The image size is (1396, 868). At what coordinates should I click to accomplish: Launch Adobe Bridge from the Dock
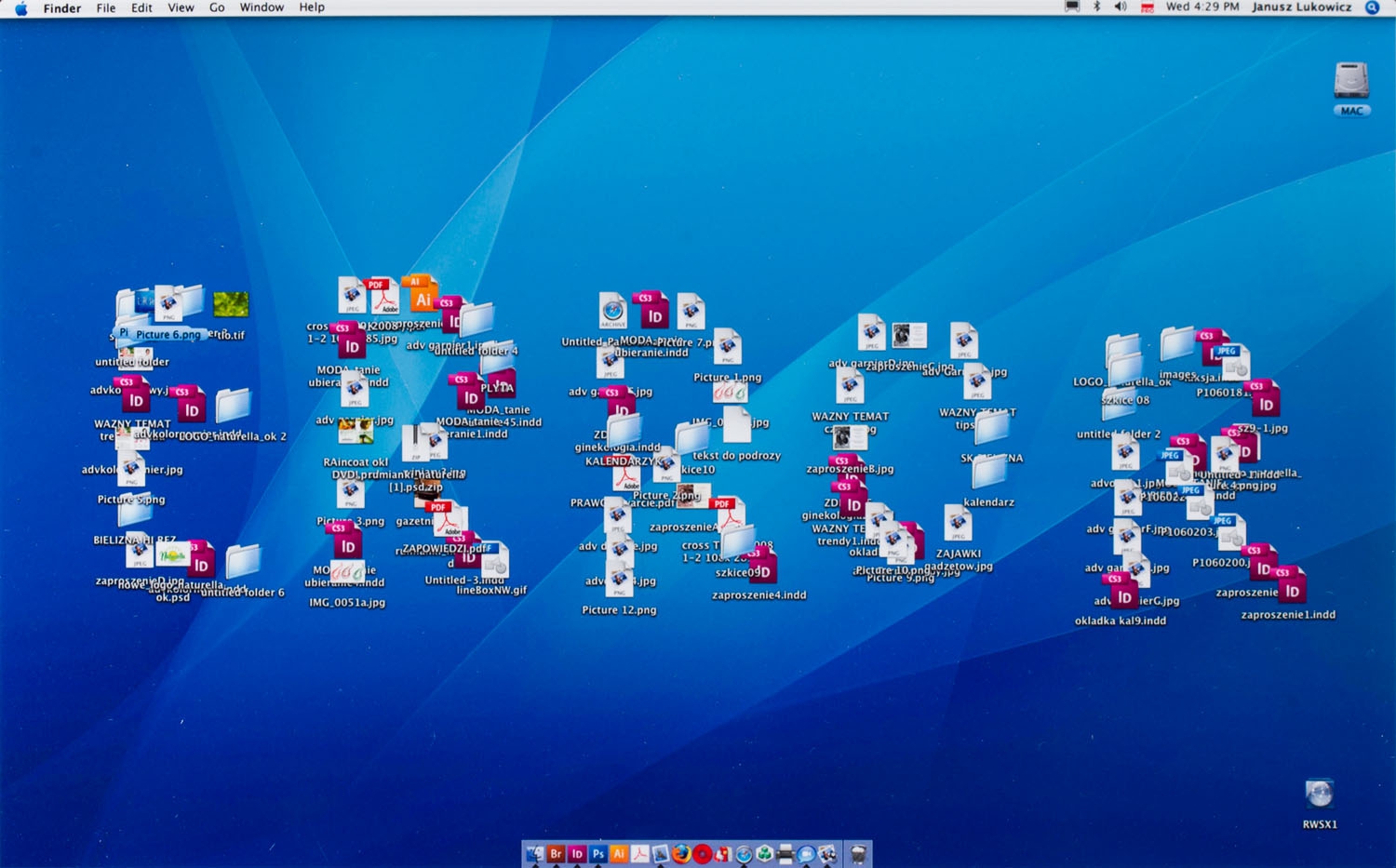pos(556,853)
